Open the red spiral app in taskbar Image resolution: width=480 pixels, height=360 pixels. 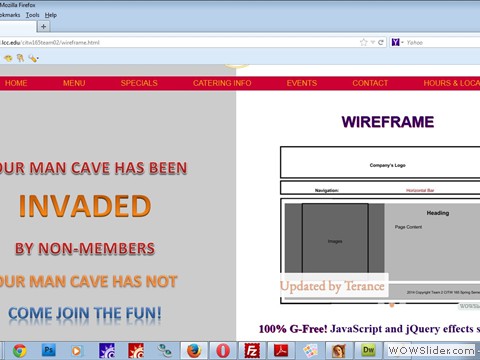coord(136,351)
